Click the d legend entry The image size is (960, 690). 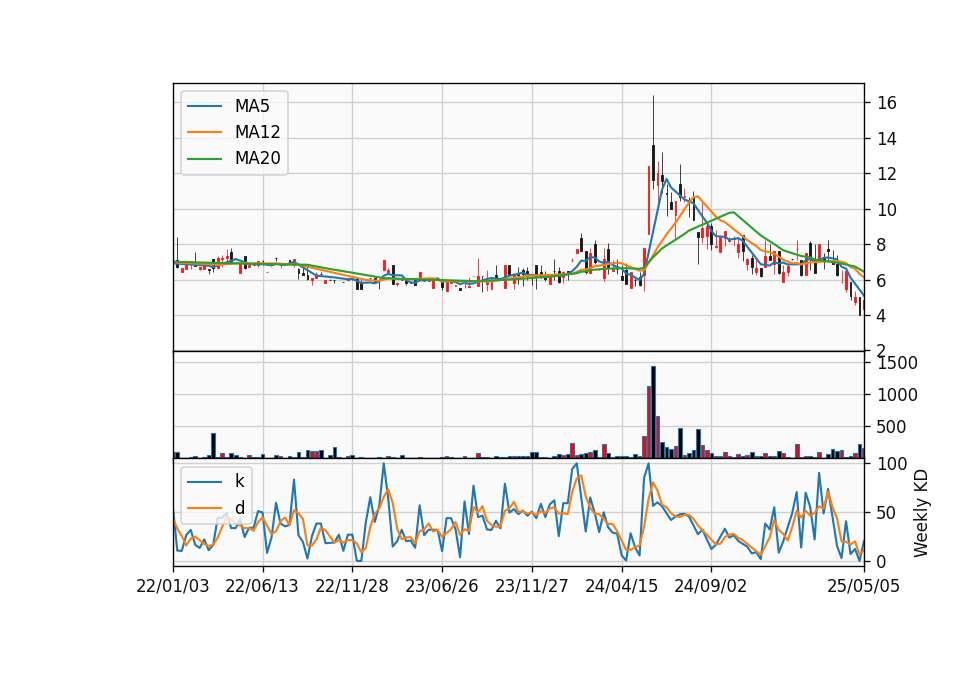pos(240,508)
